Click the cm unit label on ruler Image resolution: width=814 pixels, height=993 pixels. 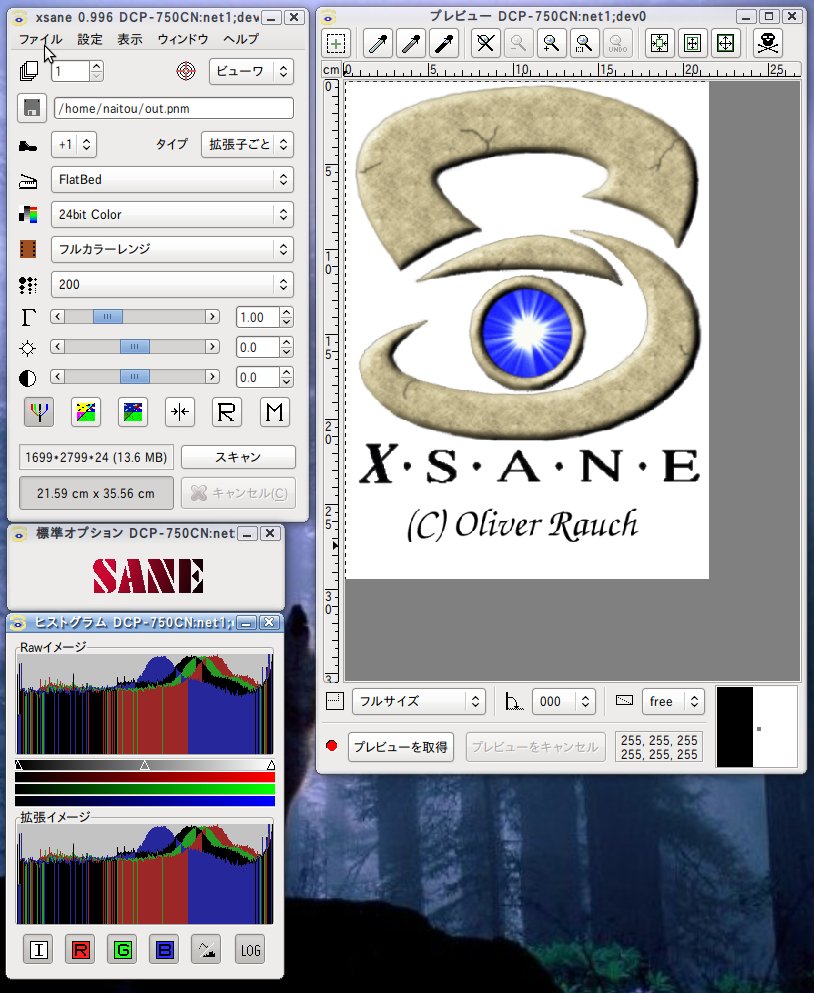tap(331, 70)
